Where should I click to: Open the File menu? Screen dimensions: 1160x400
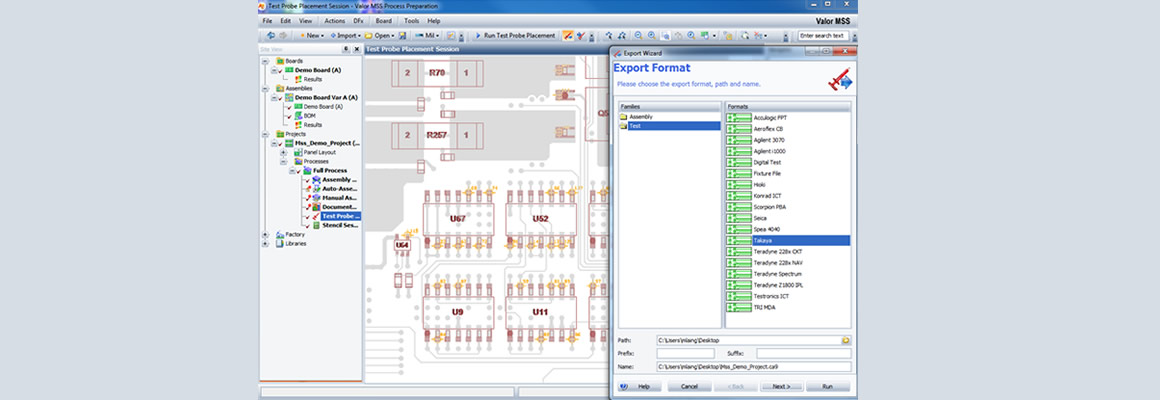coord(268,21)
